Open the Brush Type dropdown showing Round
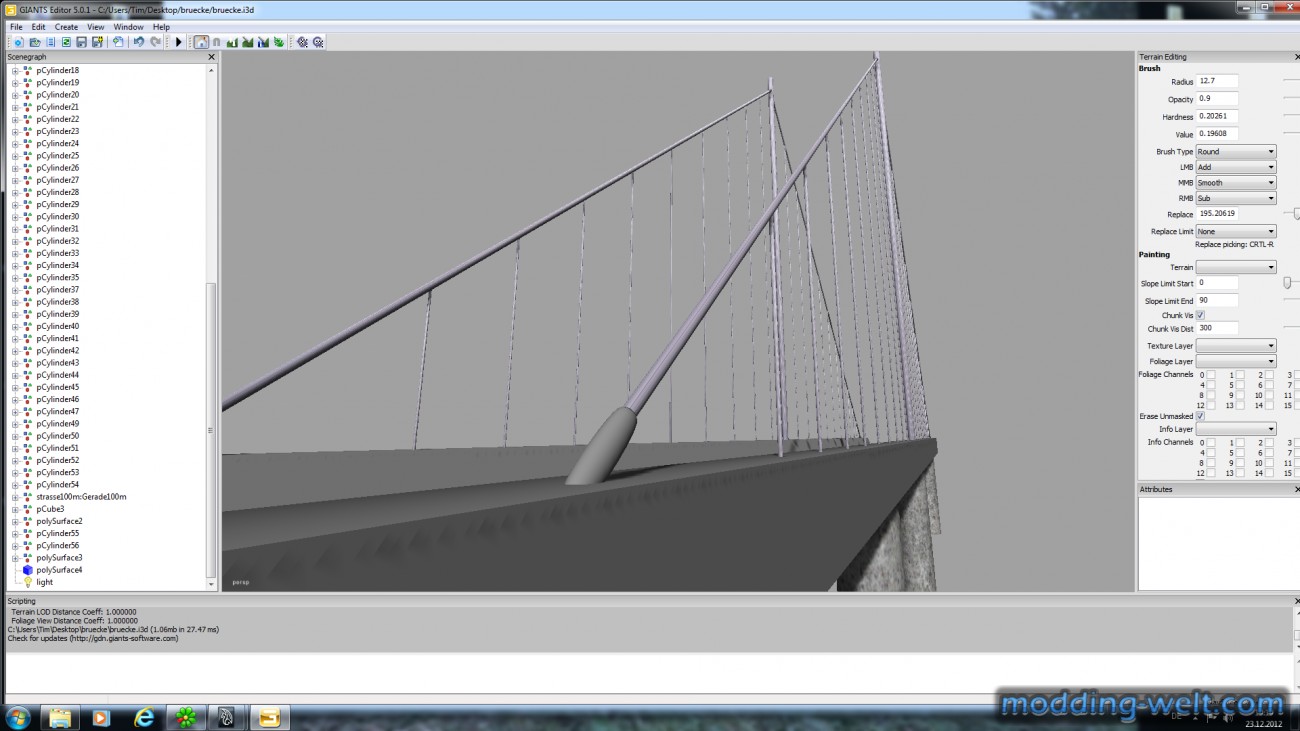Viewport: 1300px width, 731px height. pyautogui.click(x=1236, y=152)
